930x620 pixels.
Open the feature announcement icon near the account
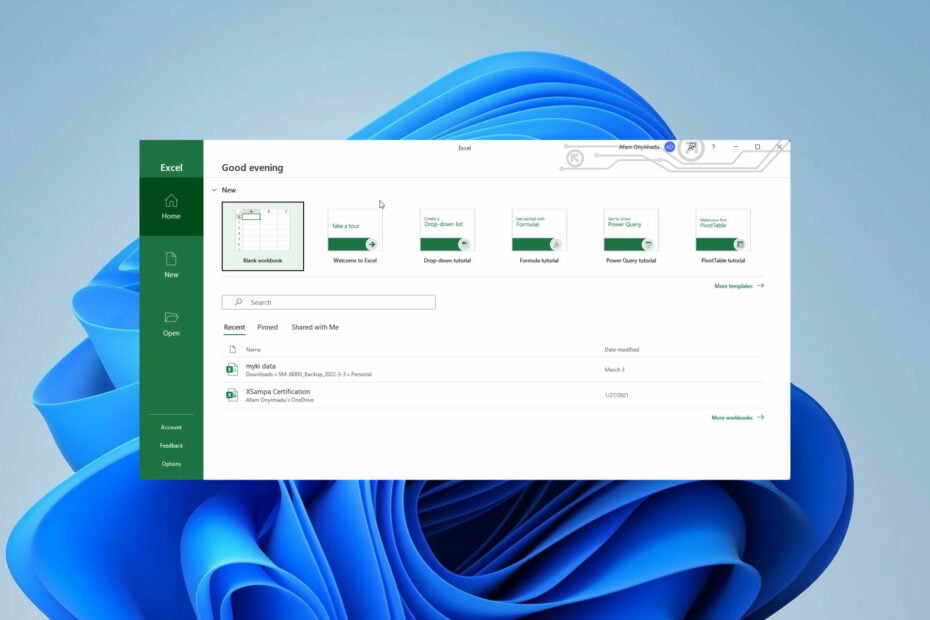click(691, 147)
